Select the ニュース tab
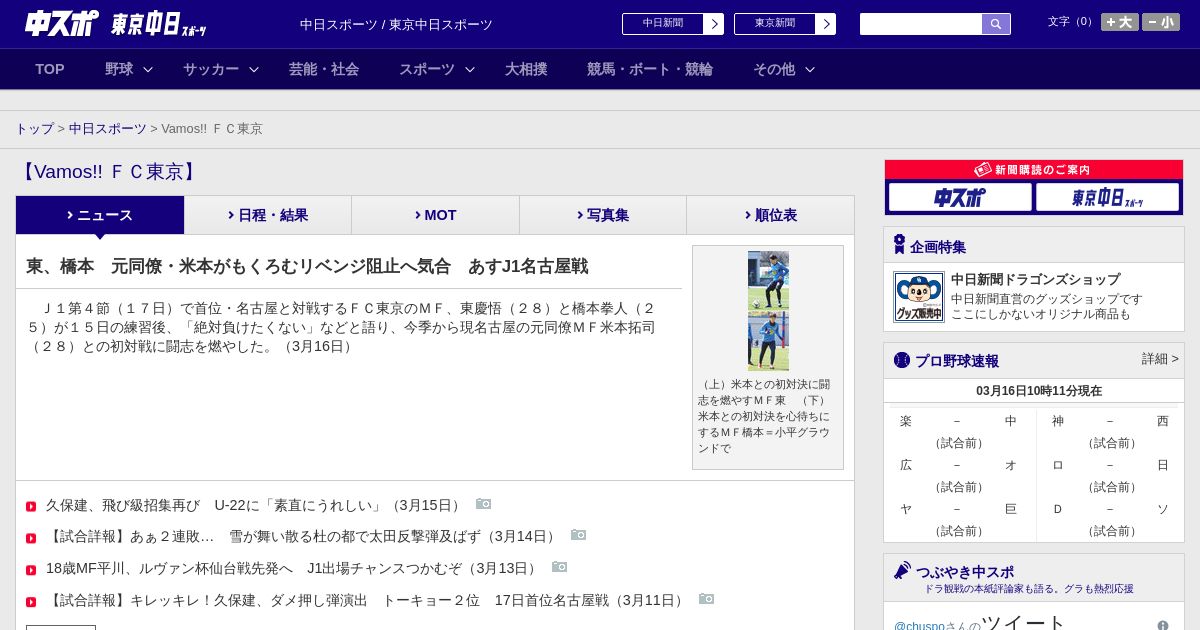Image resolution: width=1200 pixels, height=630 pixels. pyautogui.click(x=100, y=215)
